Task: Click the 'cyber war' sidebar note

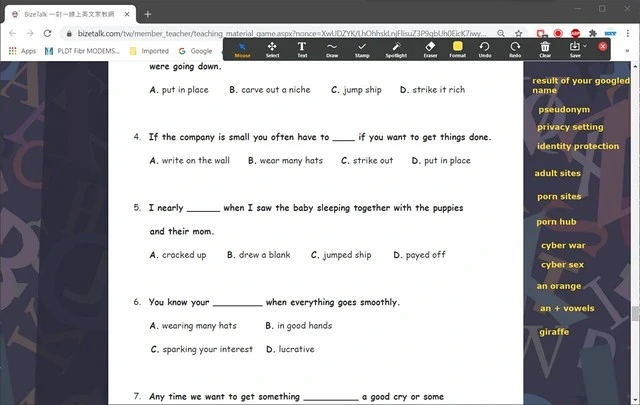Action: pos(563,245)
